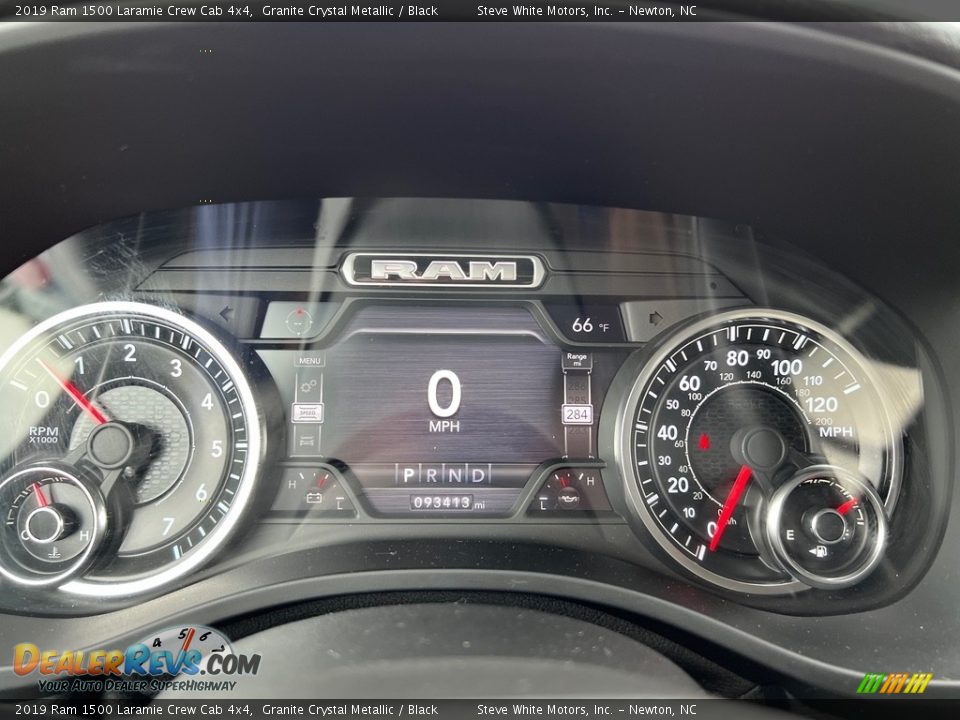The height and width of the screenshot is (720, 960).
Task: Tap the compass heading indicator
Action: pyautogui.click(x=299, y=320)
